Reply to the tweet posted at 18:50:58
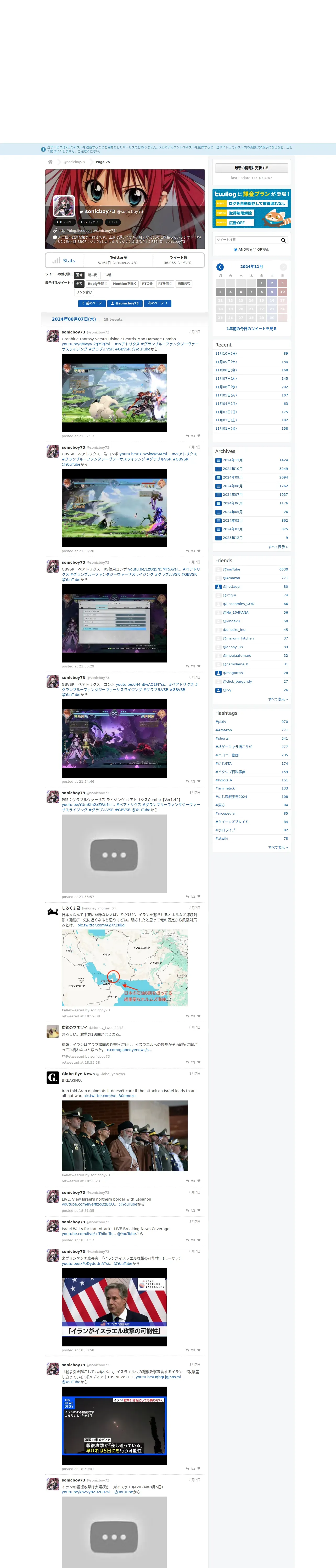336x1568 pixels. coord(187,1350)
